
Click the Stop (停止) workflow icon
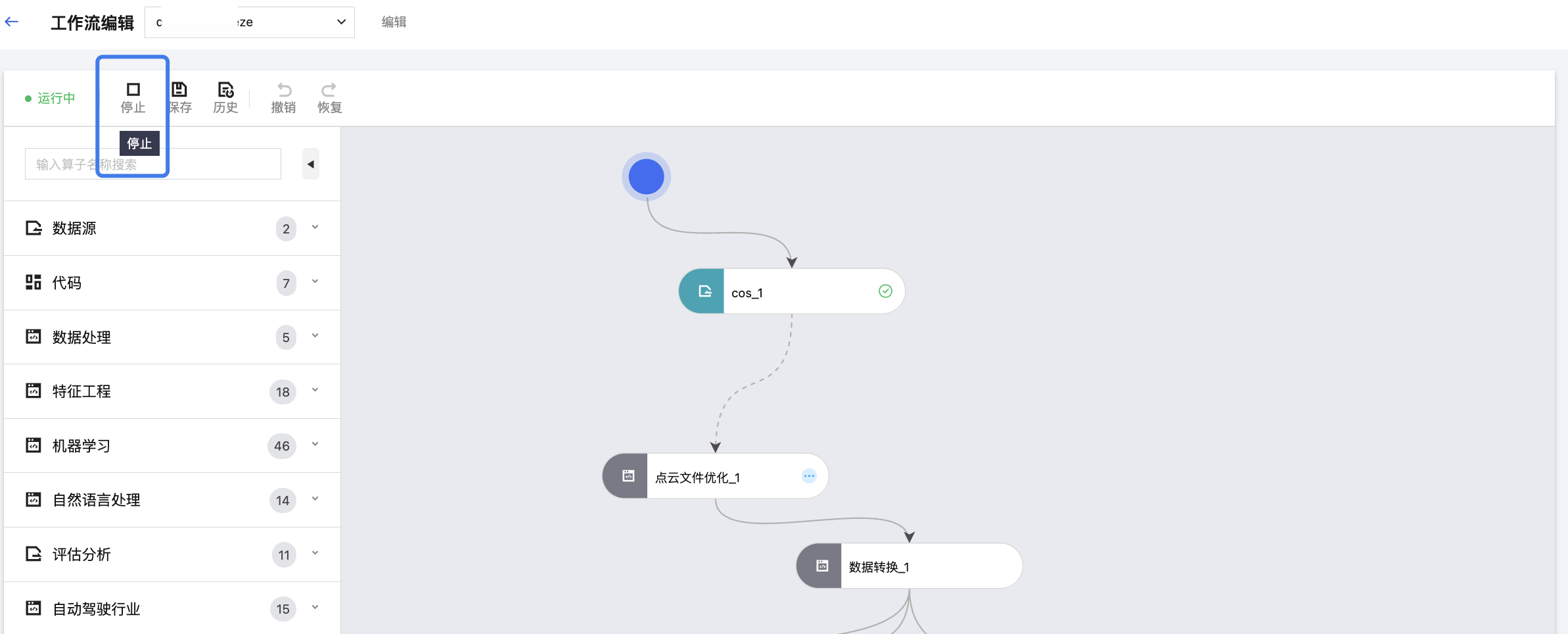tap(133, 89)
